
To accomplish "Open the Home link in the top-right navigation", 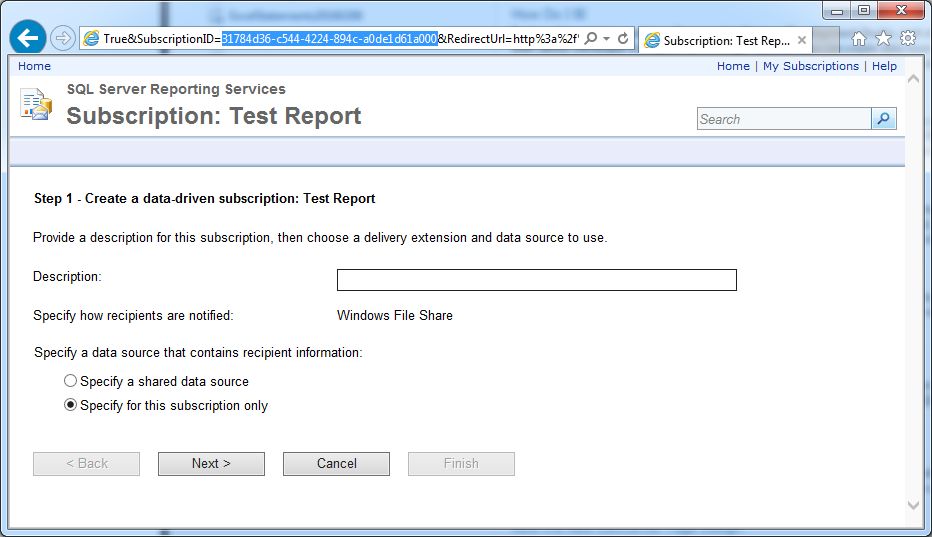I will point(733,66).
